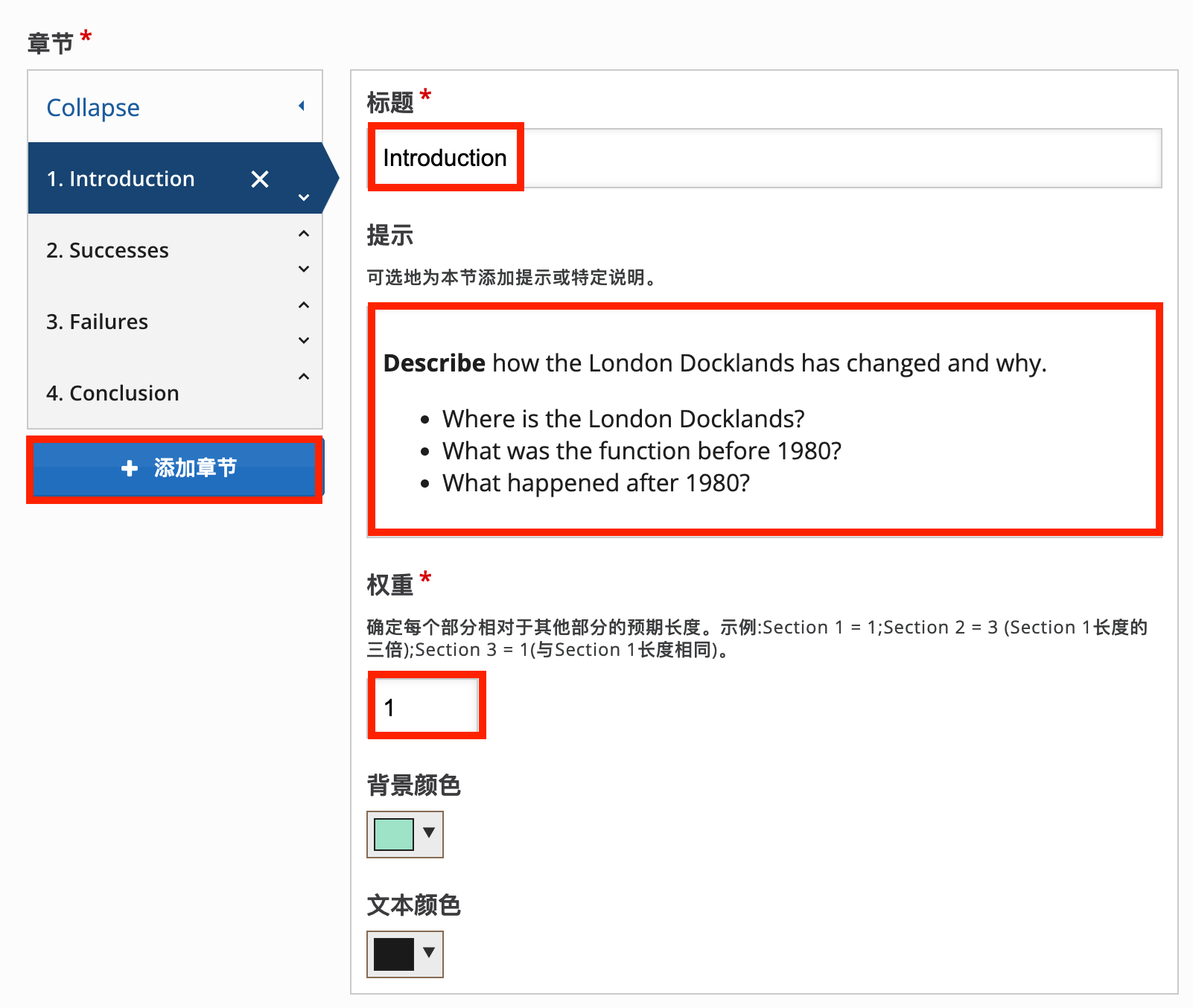1193x1008 pixels.
Task: Open the 2. Successes section
Action: pos(108,251)
